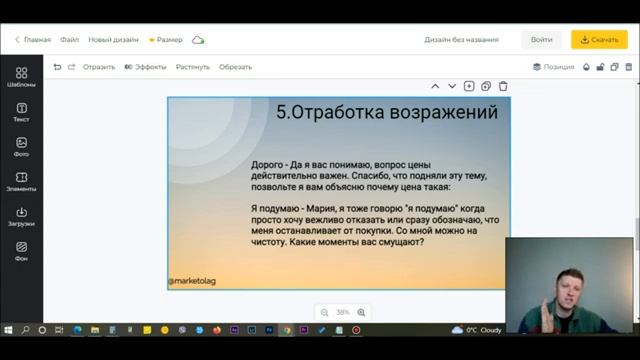
Task: Click the vertical scrollbar thumb at right
Action: coord(637,234)
